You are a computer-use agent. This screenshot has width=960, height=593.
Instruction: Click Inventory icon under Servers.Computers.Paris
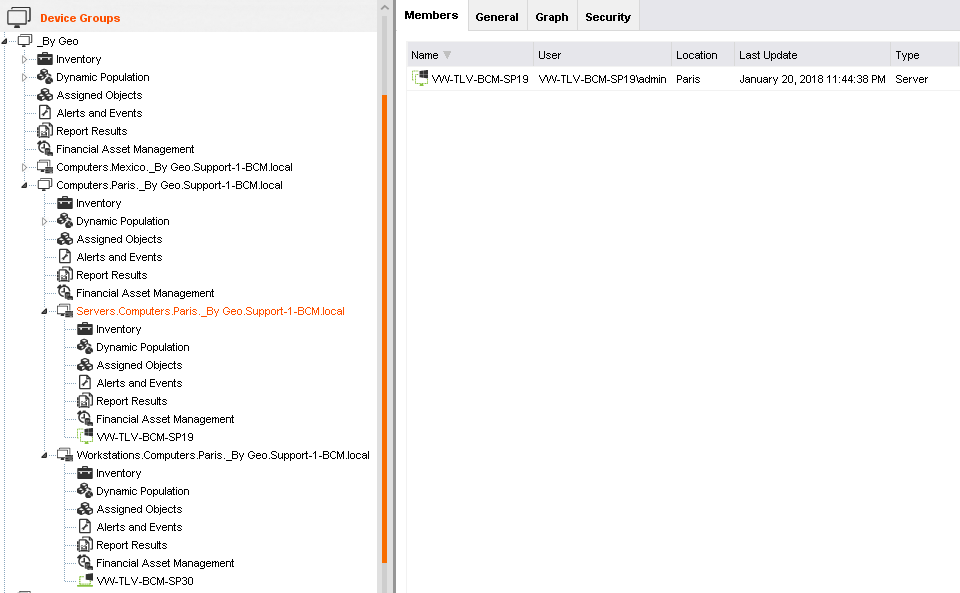coord(85,329)
